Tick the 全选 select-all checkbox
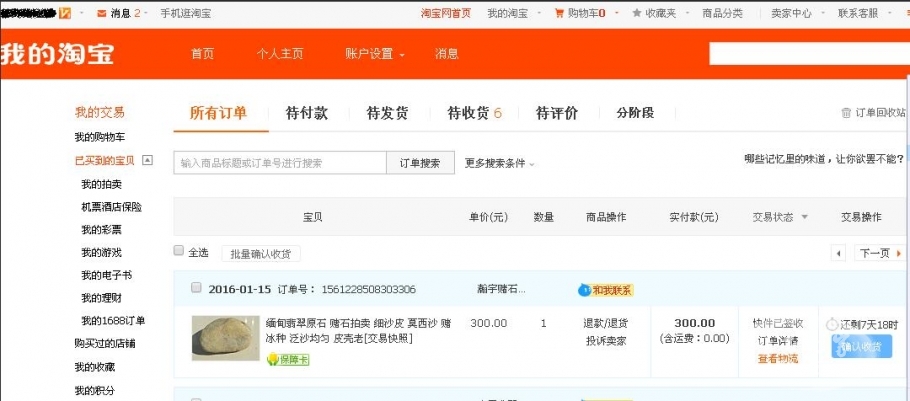The height and width of the screenshot is (401, 910). pyautogui.click(x=179, y=251)
